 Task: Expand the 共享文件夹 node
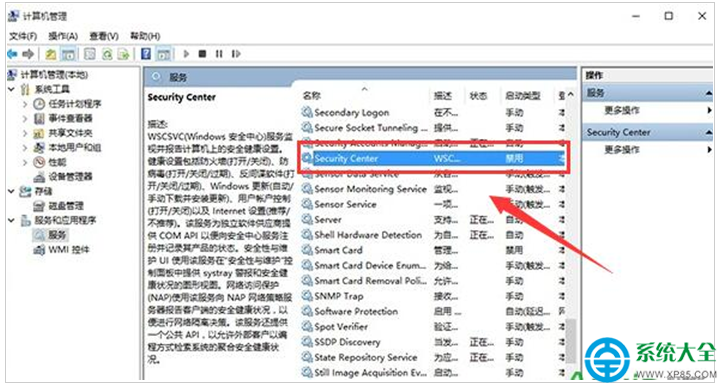(25, 133)
